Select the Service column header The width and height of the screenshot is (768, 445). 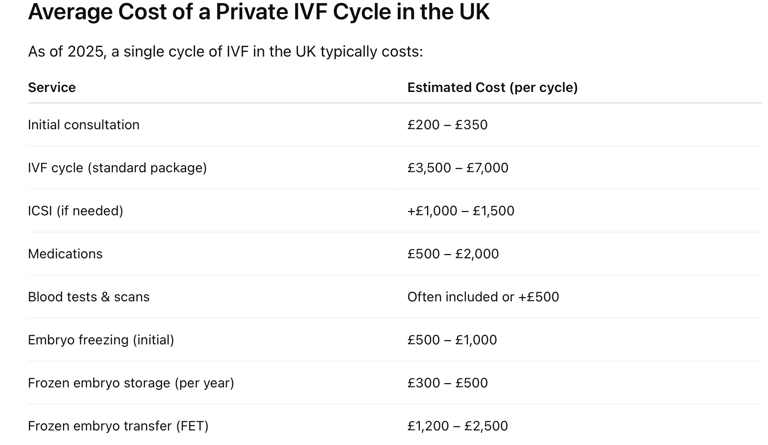tap(52, 87)
